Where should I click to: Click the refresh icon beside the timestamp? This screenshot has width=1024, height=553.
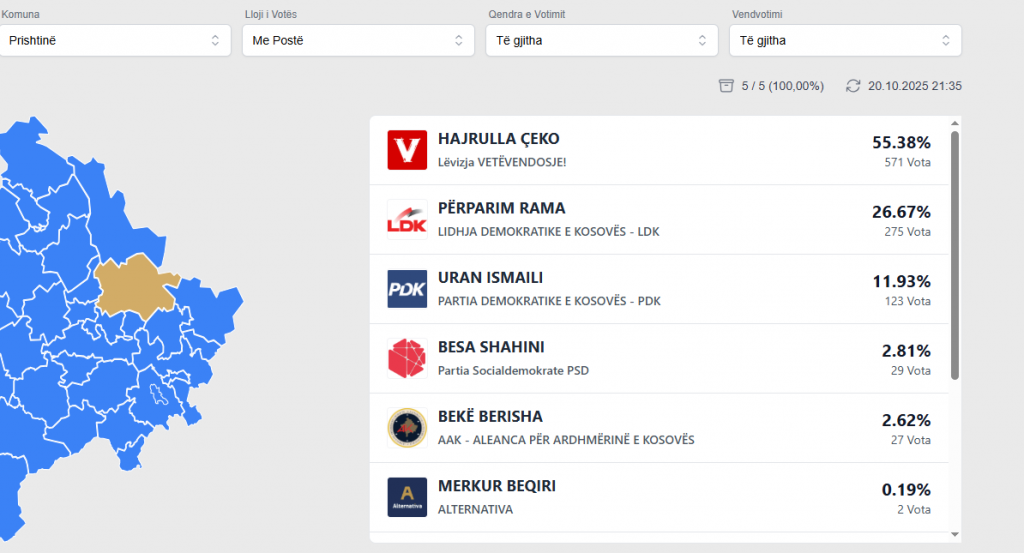853,86
